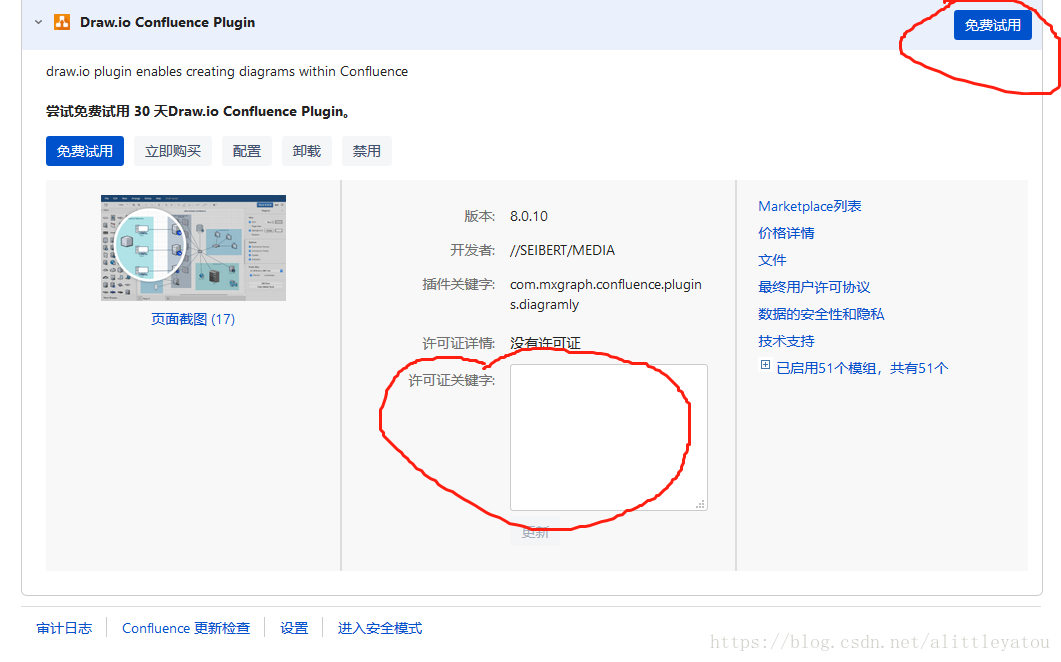This screenshot has height=662, width=1061.
Task: Open the 价格详情 link
Action: tap(786, 233)
